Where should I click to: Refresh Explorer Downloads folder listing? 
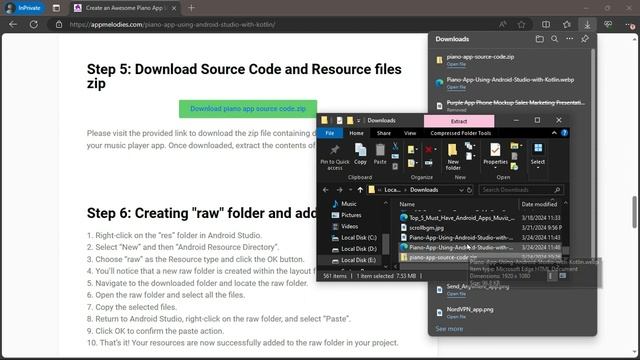click(469, 190)
